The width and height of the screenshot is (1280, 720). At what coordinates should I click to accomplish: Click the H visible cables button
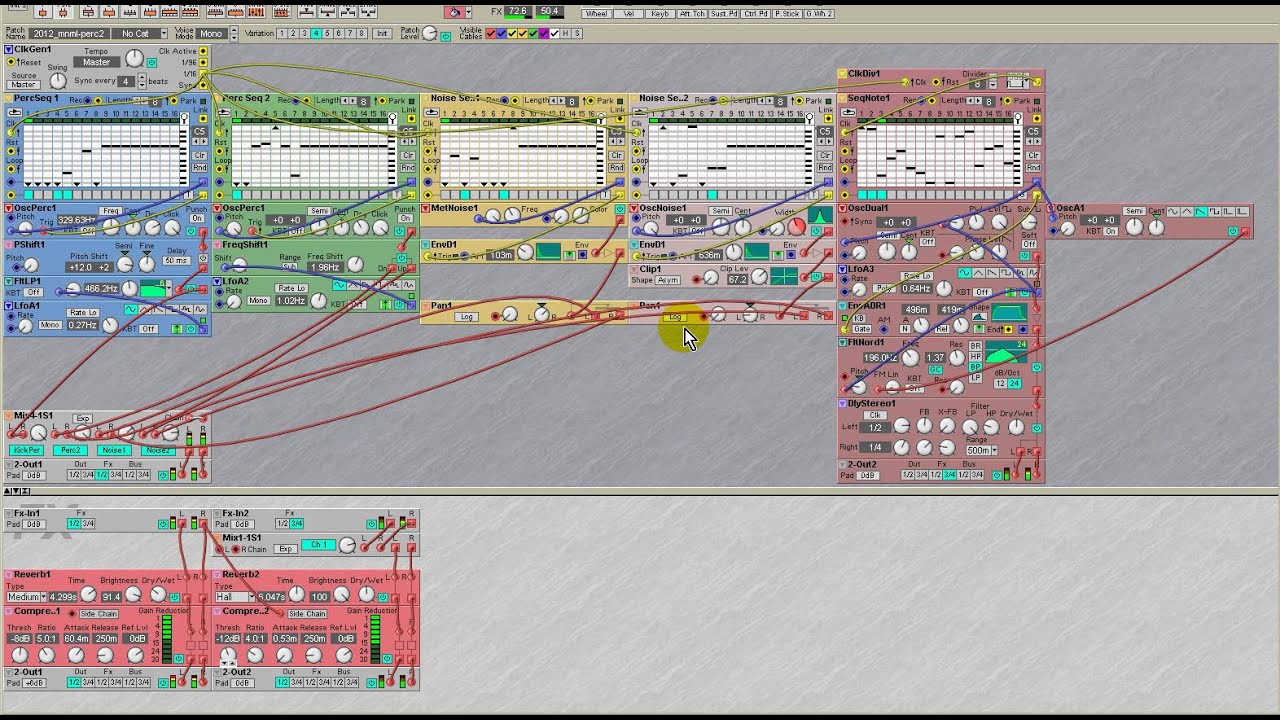pyautogui.click(x=565, y=33)
